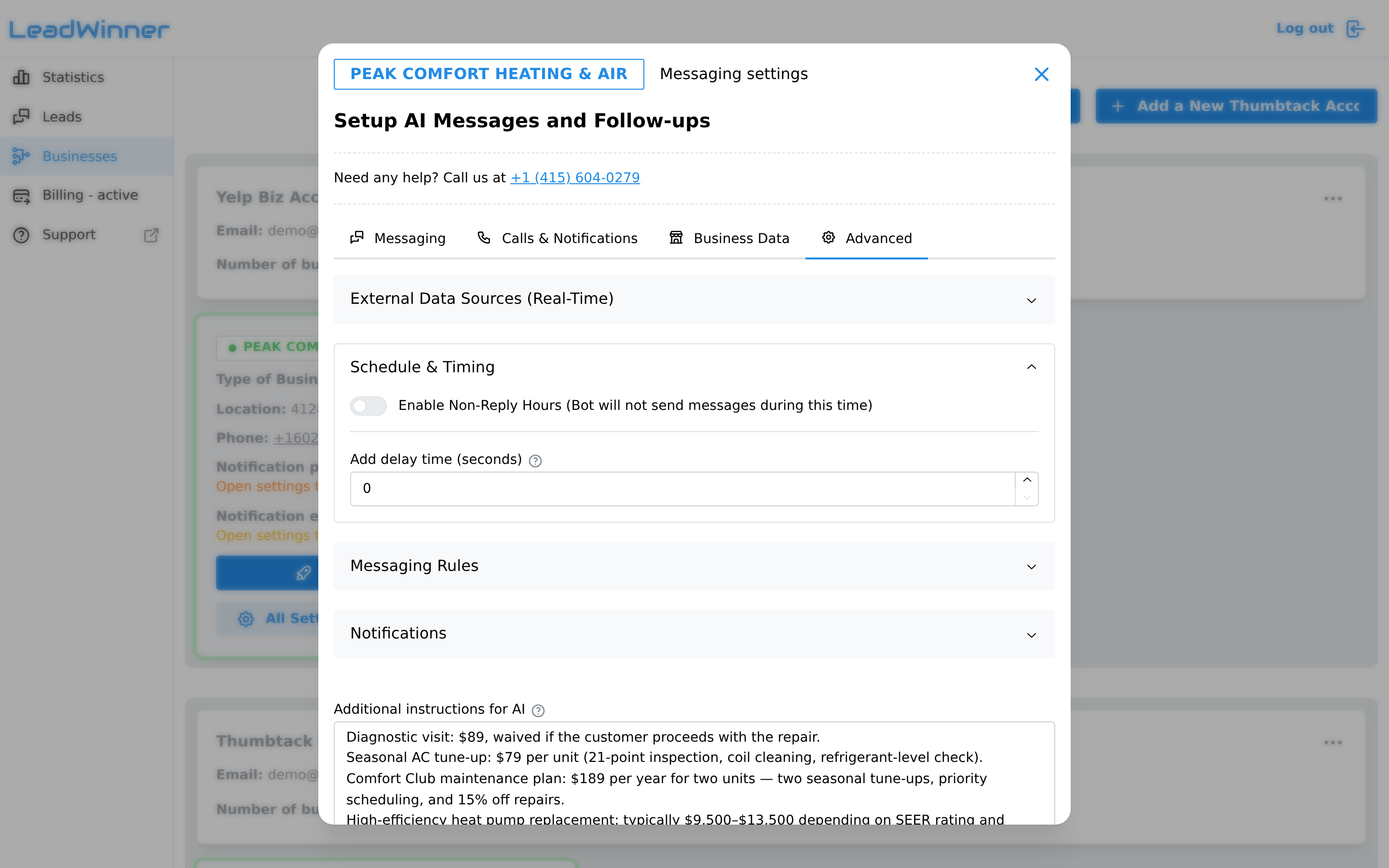Open the Statistics bar chart icon
The image size is (1389, 868).
[x=21, y=77]
